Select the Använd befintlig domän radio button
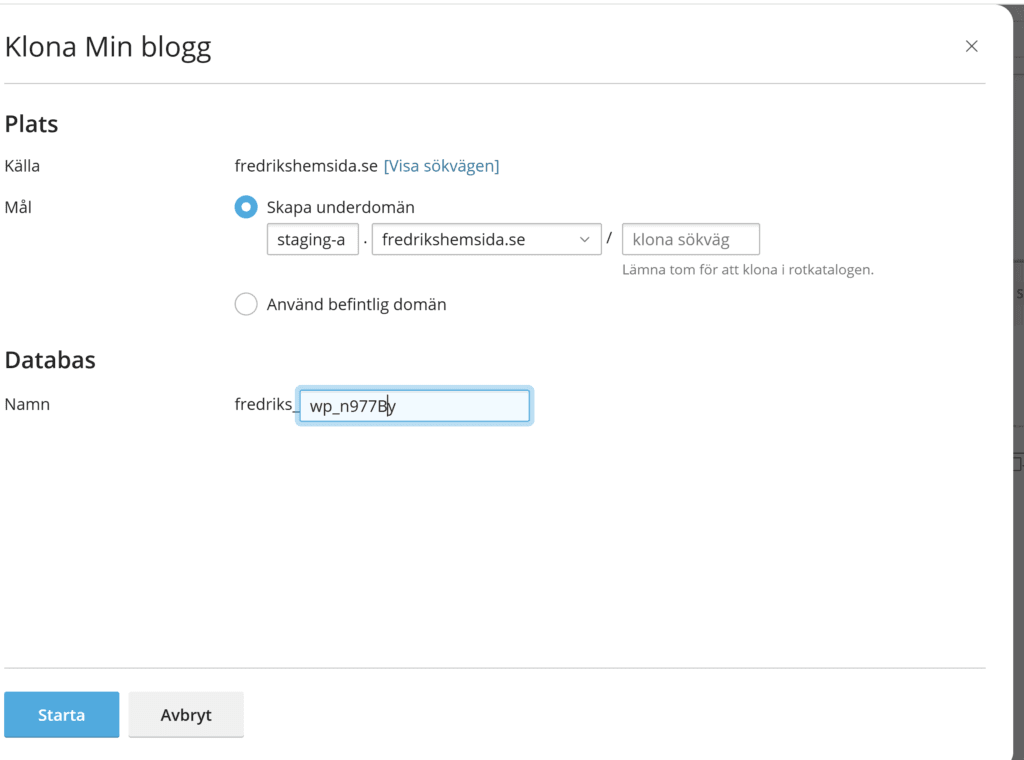Screen dimensions: 1024x760 tap(246, 304)
